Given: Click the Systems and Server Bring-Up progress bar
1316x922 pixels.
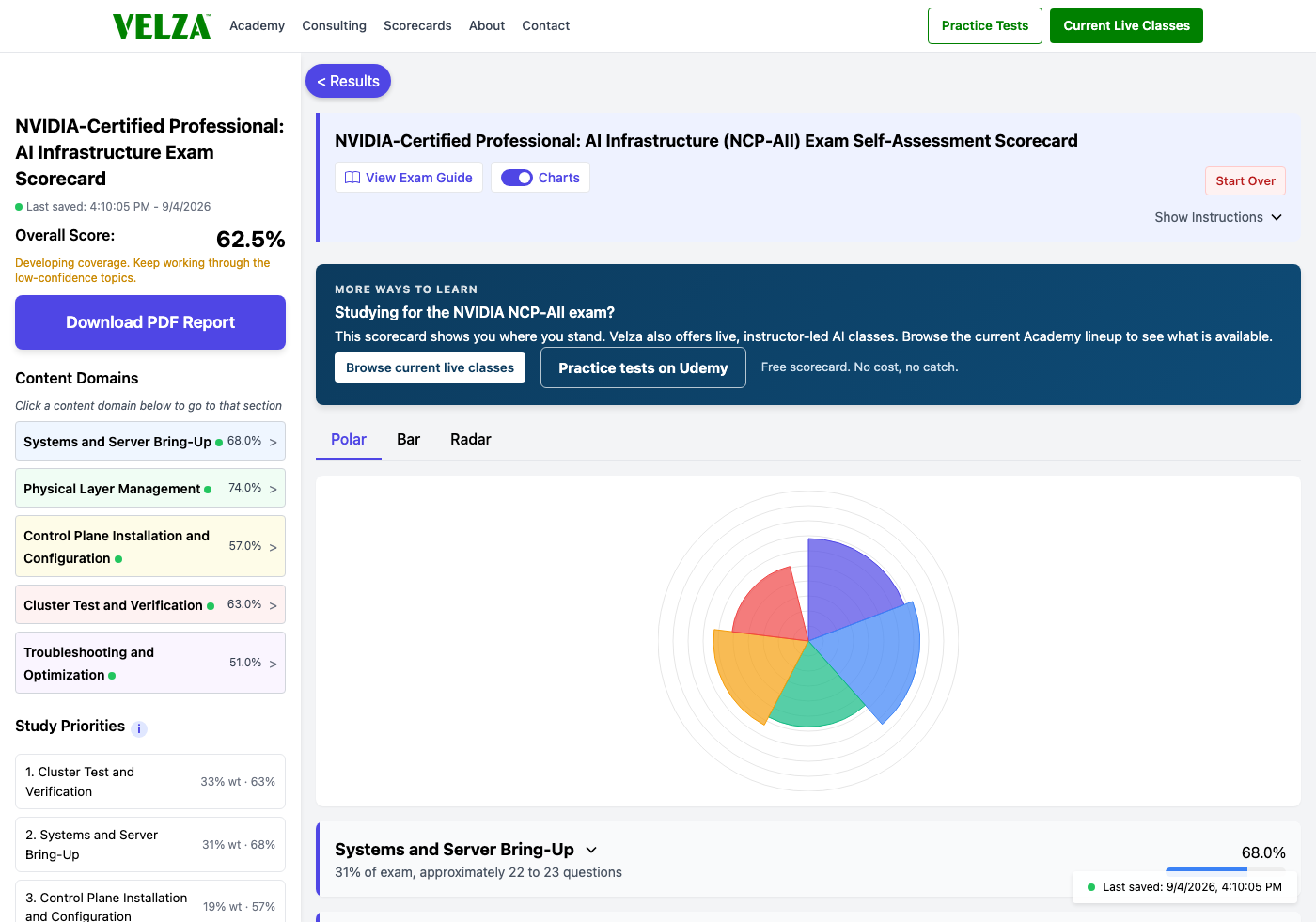Looking at the screenshot, I should point(1226,869).
